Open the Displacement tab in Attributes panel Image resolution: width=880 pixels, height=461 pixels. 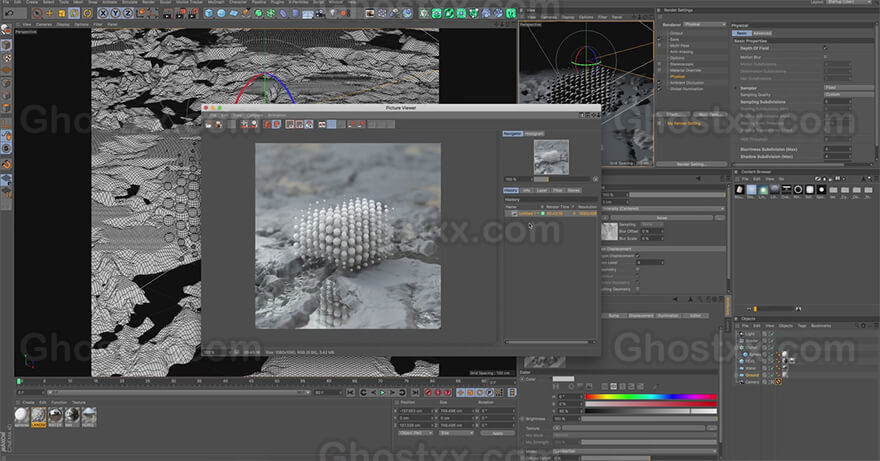point(640,316)
